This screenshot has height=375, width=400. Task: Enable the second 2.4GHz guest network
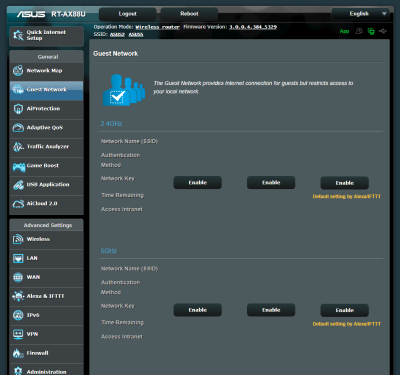[271, 183]
